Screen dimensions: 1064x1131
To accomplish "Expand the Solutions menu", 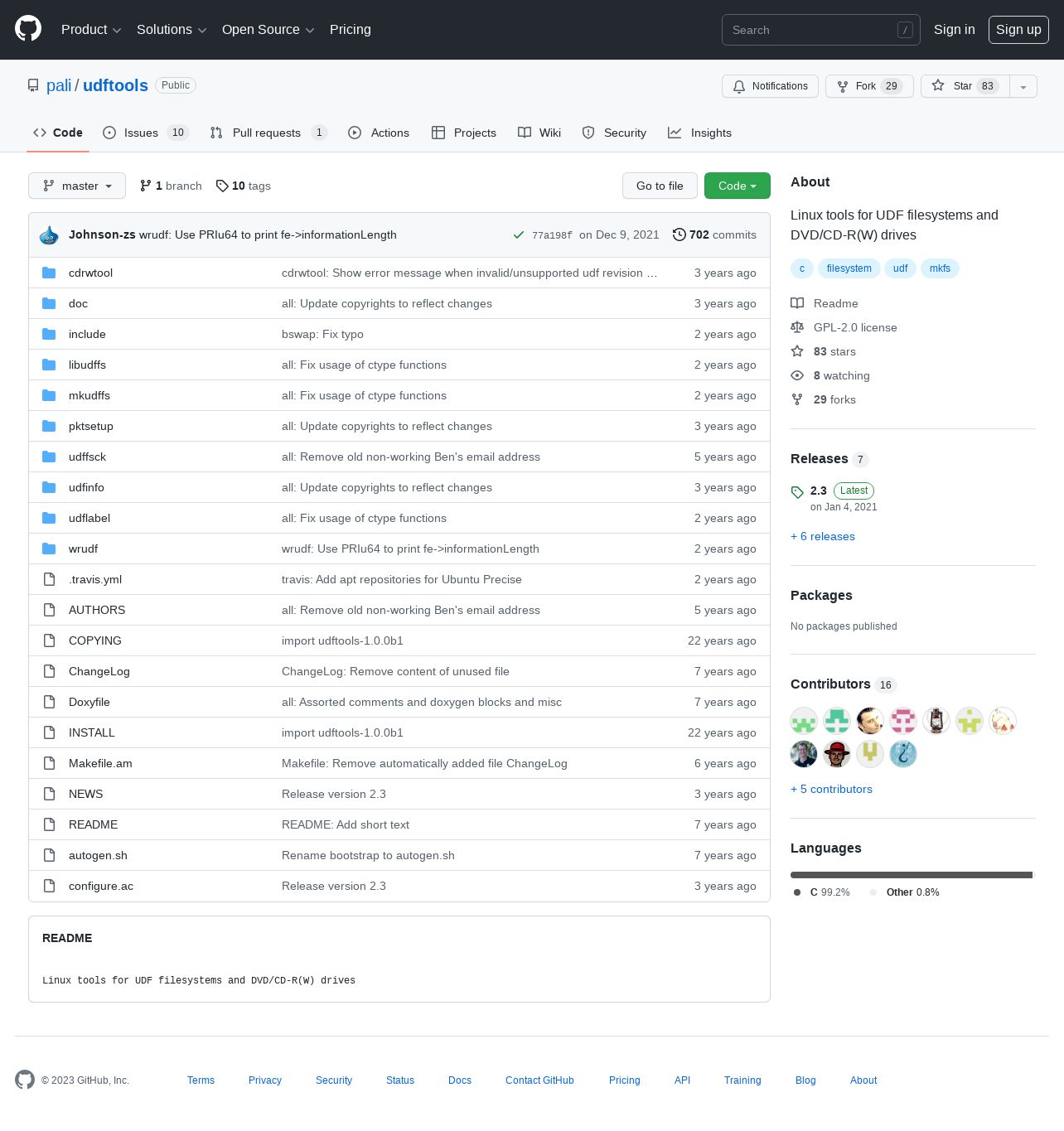I will [x=172, y=29].
